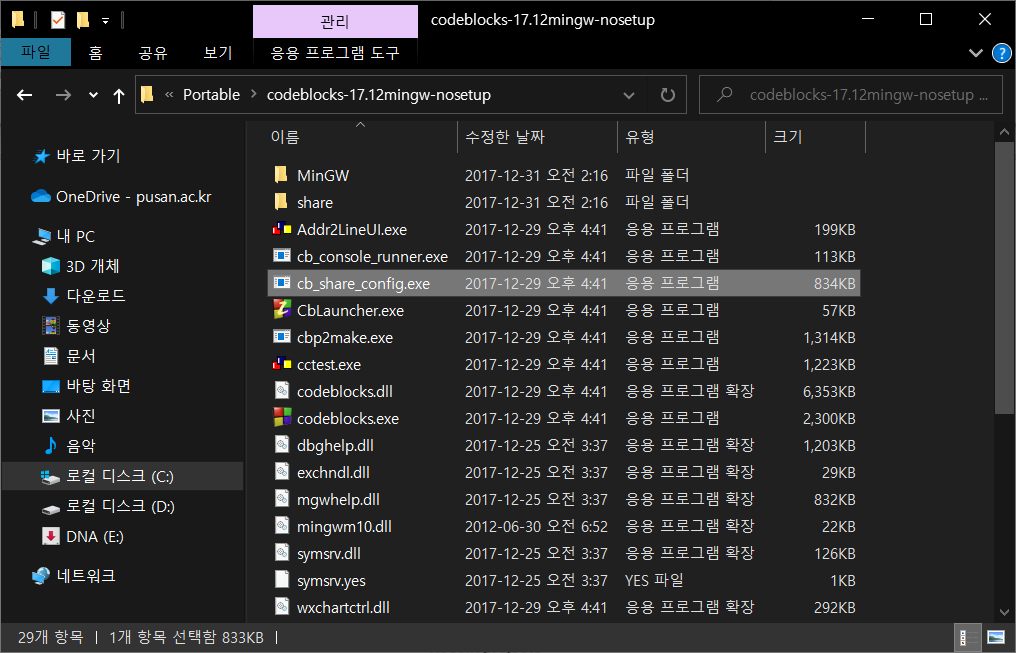Select the 관리 contextual tab
Viewport: 1016px width, 653px height.
click(x=335, y=21)
